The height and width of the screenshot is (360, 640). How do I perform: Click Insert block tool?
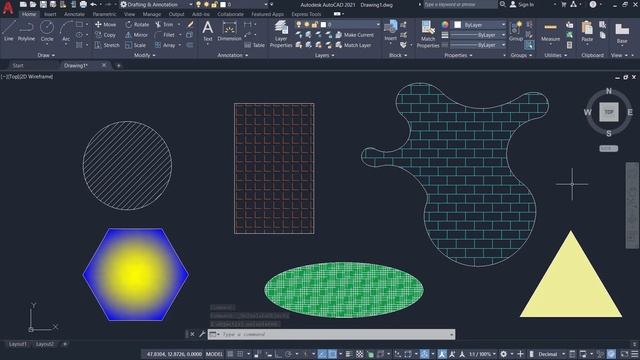[391, 31]
